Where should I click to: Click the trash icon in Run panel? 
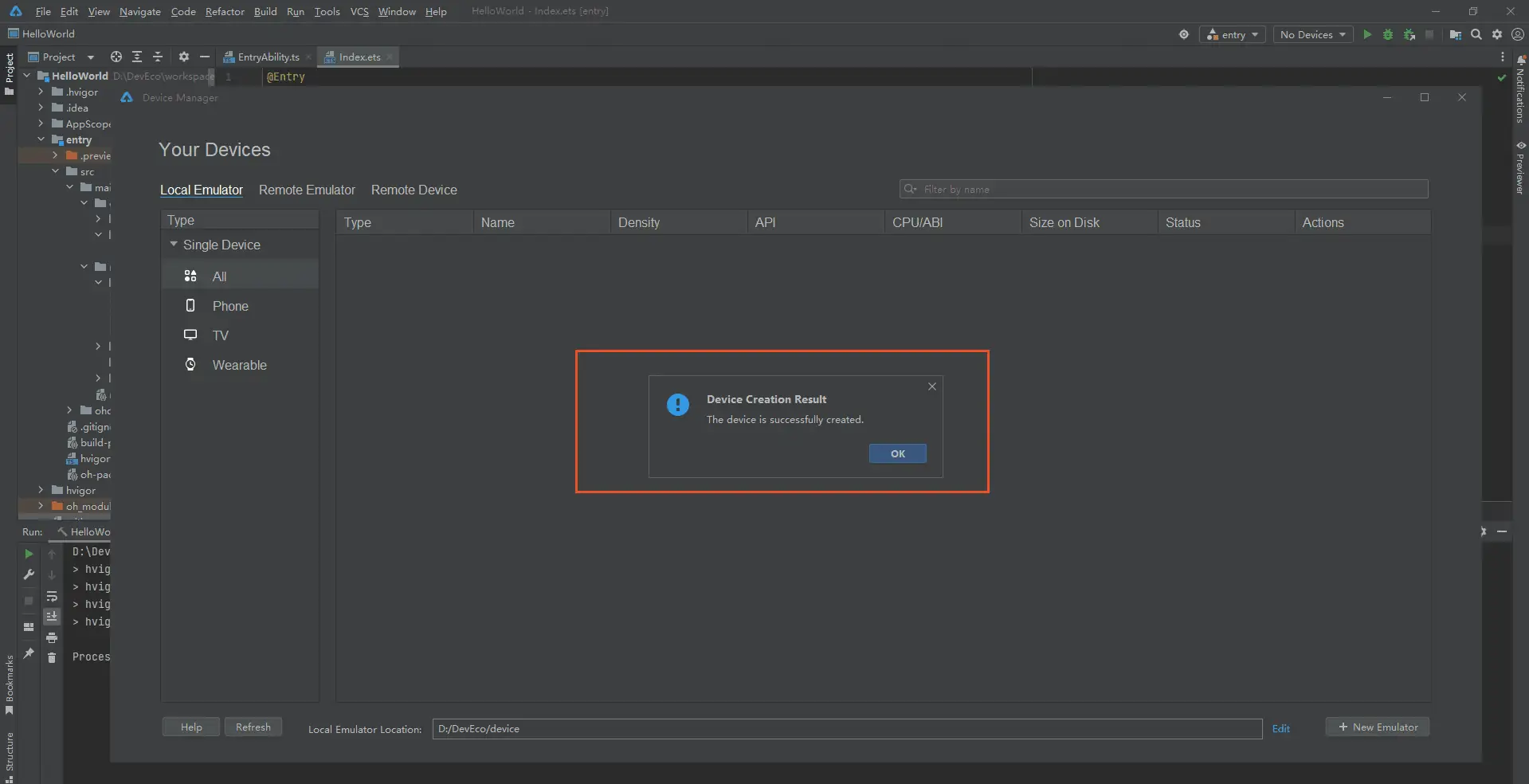pyautogui.click(x=52, y=657)
